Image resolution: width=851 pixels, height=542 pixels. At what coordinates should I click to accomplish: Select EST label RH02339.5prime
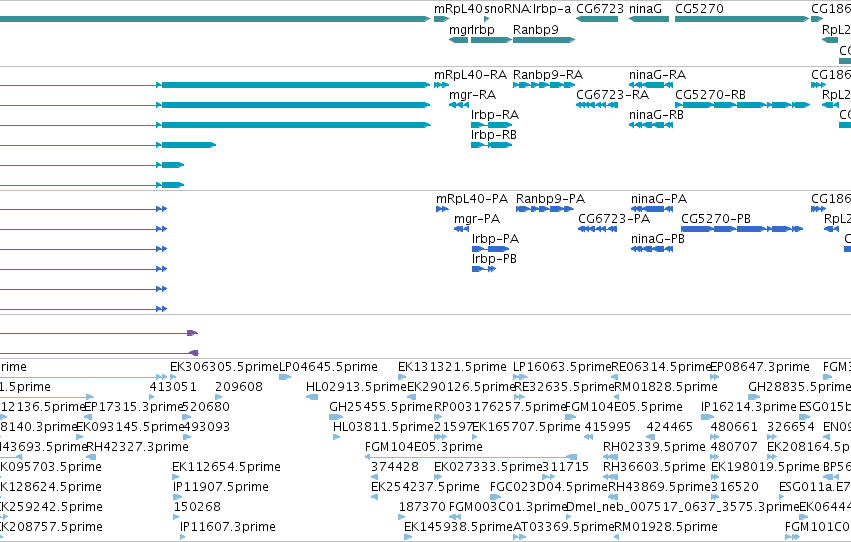pyautogui.click(x=654, y=447)
